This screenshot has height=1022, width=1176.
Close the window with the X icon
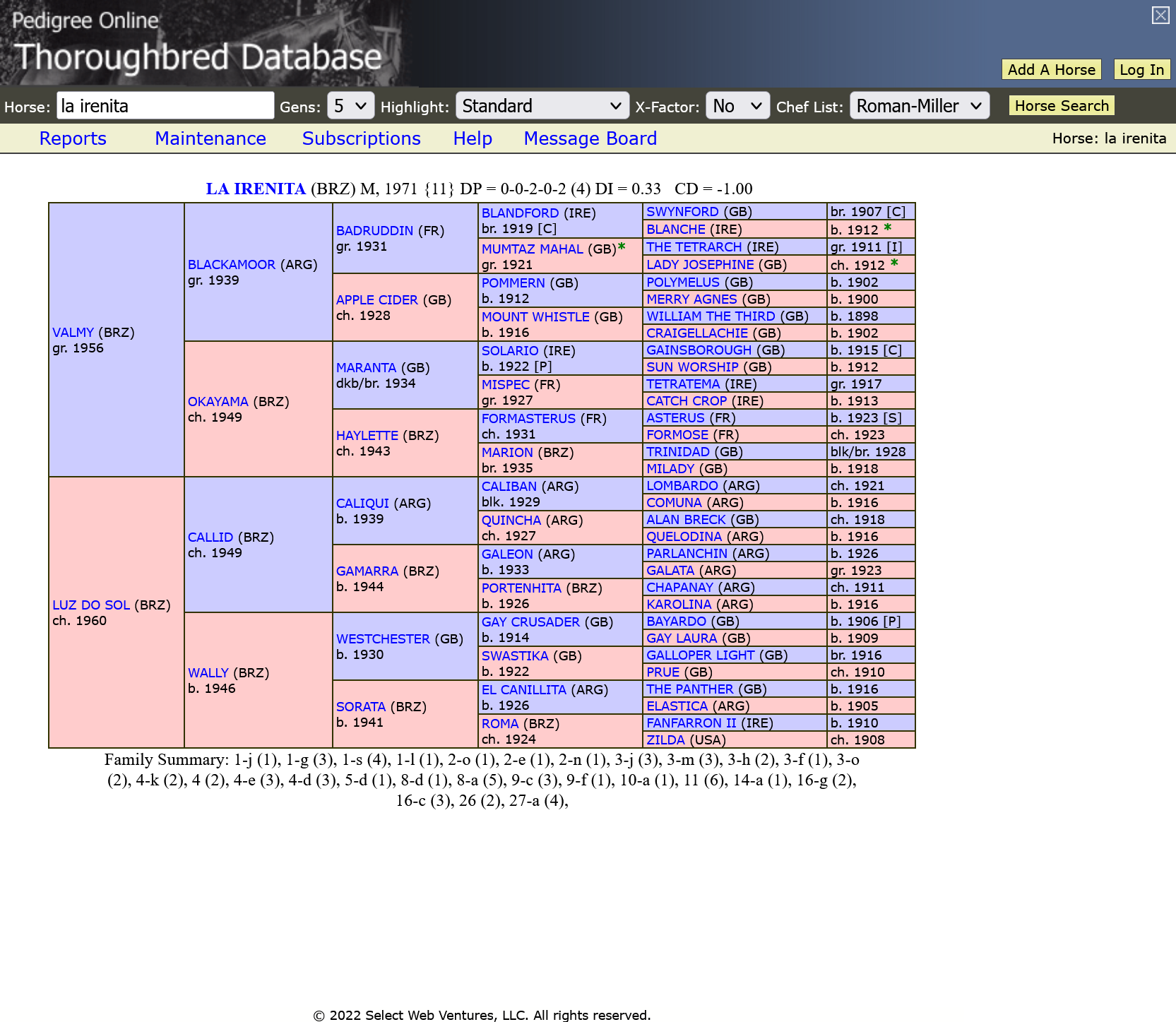(x=1160, y=14)
